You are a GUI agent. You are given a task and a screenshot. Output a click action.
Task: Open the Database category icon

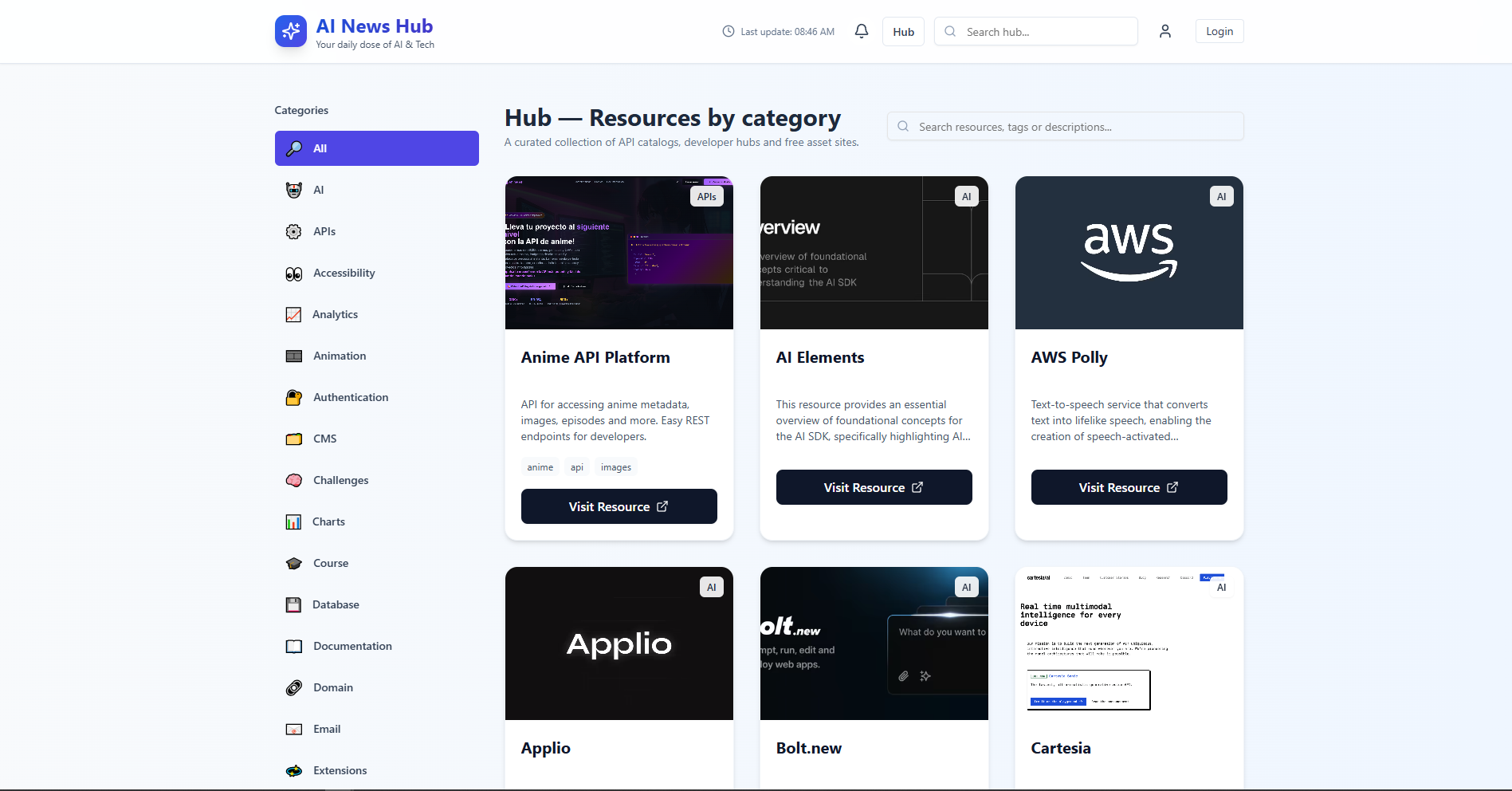(293, 604)
